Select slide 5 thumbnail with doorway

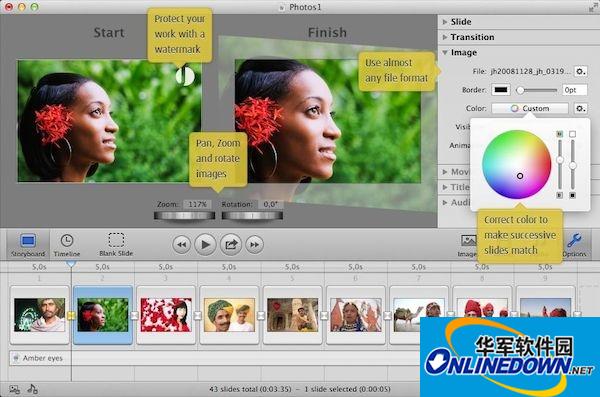click(x=292, y=315)
